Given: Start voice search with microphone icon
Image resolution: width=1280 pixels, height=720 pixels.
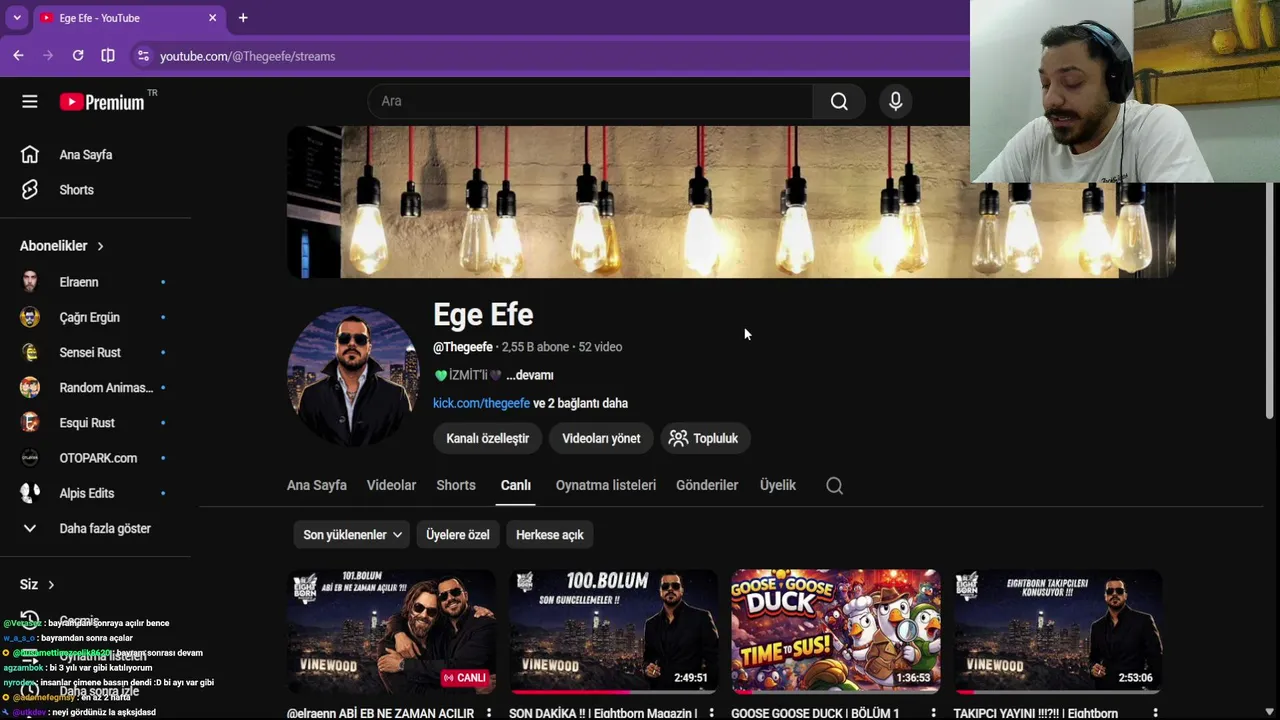Looking at the screenshot, I should coord(895,101).
